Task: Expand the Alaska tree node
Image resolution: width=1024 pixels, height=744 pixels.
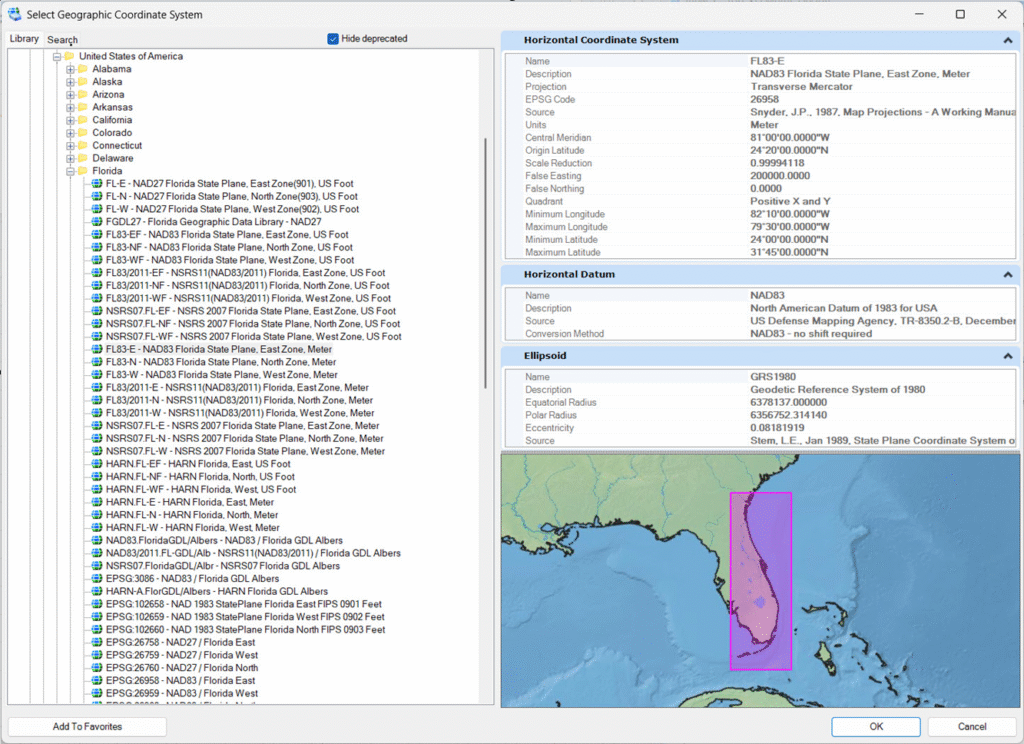Action: (x=71, y=82)
